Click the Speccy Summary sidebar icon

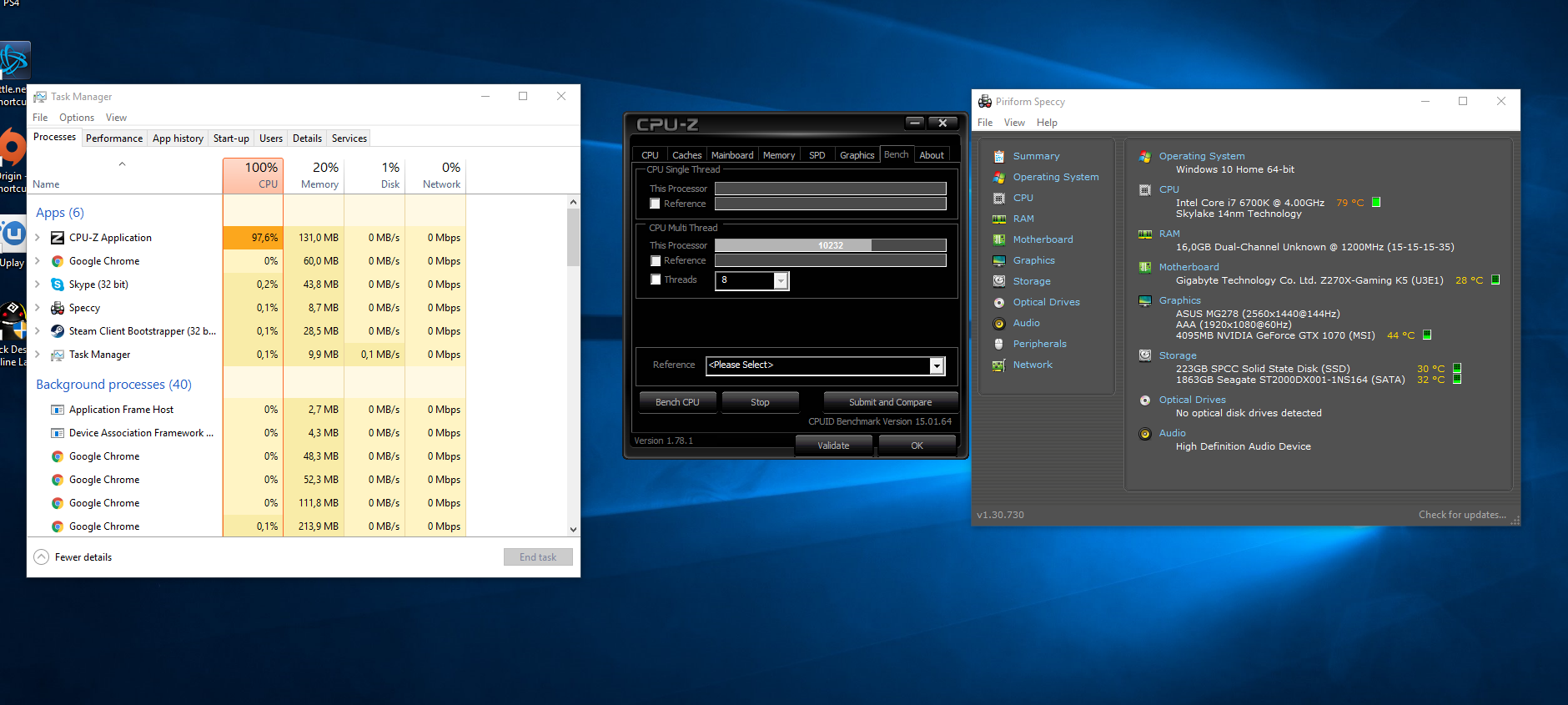coord(998,156)
